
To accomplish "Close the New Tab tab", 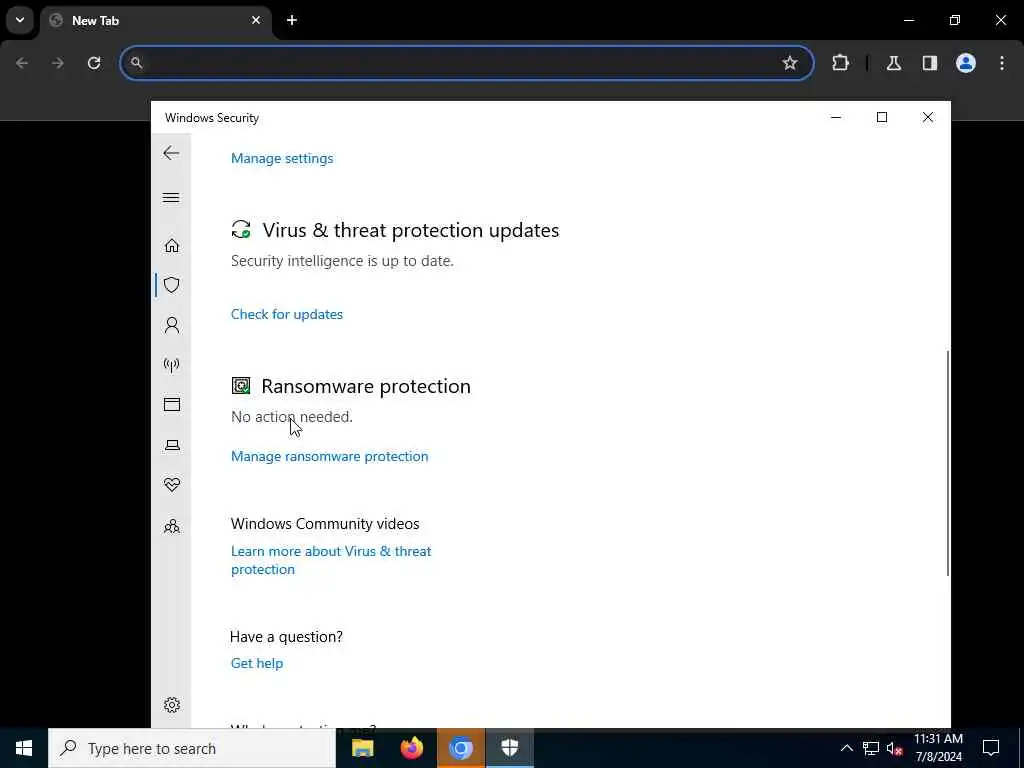I will click(x=256, y=20).
